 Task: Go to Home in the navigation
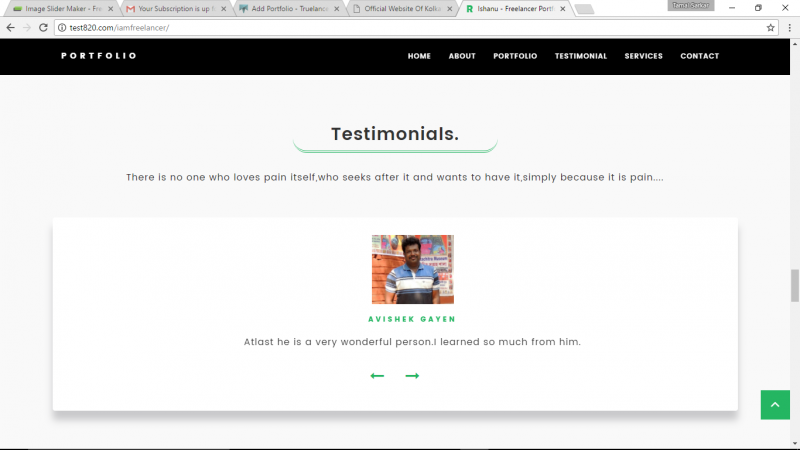coord(419,56)
